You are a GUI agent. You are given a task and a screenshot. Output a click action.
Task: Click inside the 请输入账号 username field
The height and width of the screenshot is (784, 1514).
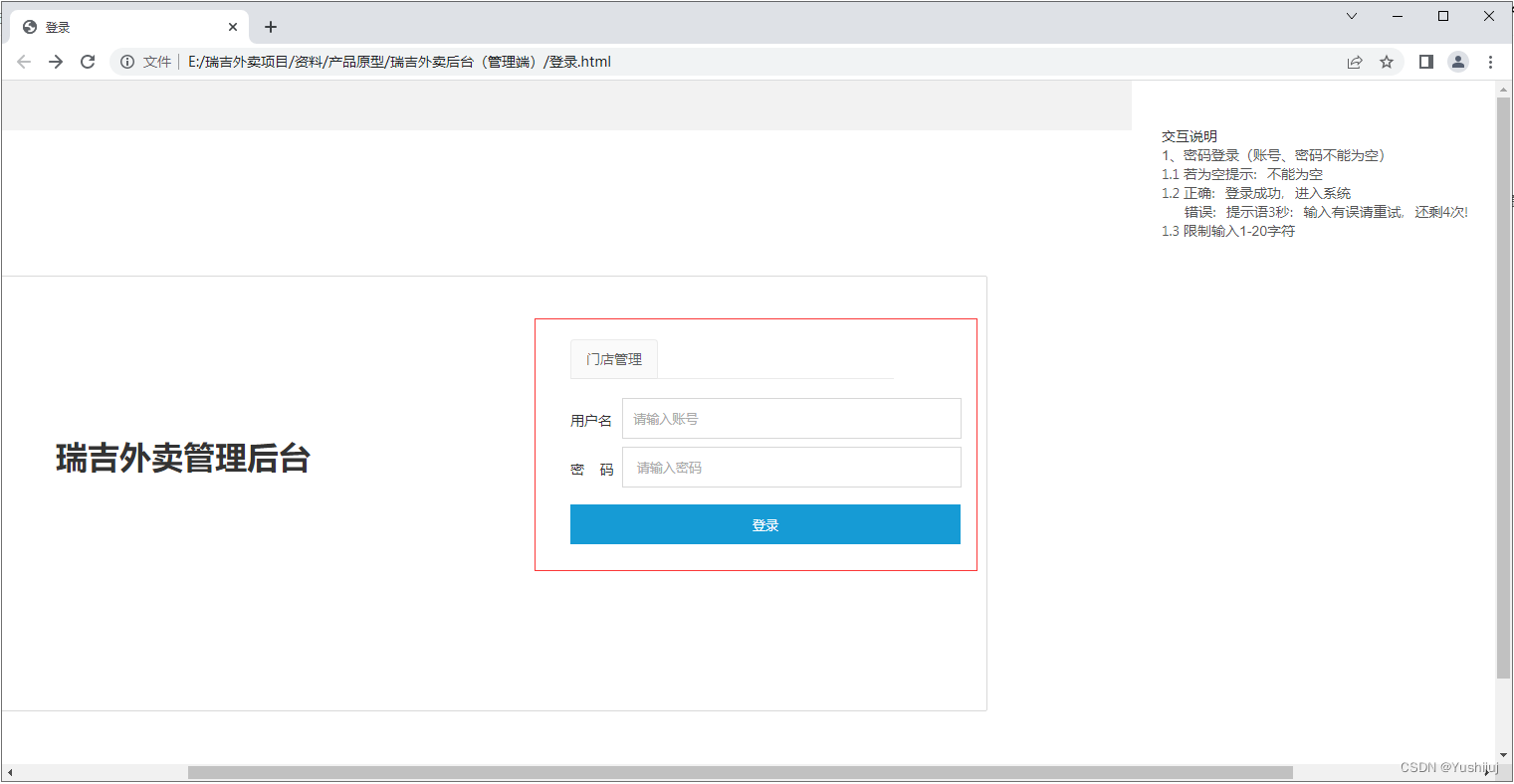click(x=790, y=418)
